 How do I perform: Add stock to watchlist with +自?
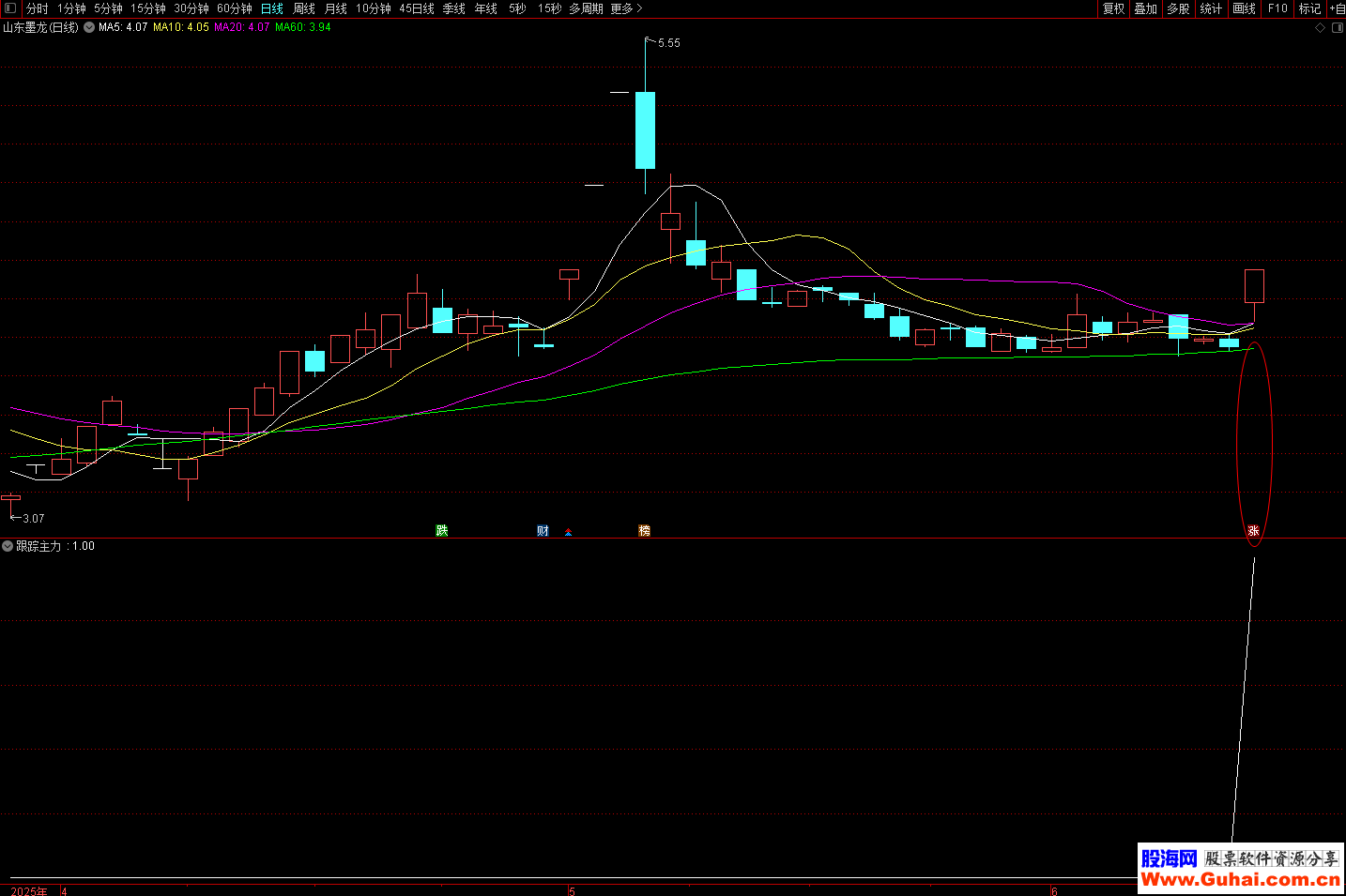point(1337,8)
